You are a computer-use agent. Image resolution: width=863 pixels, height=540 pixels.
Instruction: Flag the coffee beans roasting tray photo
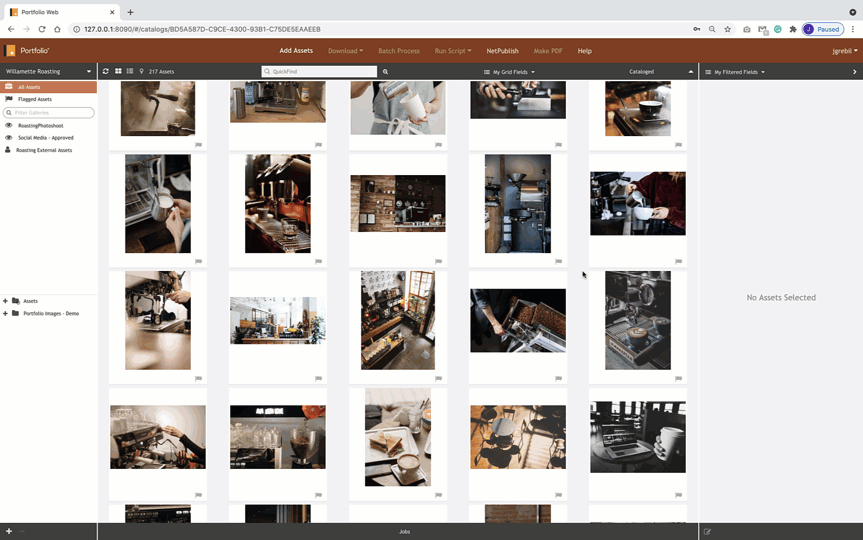(559, 378)
